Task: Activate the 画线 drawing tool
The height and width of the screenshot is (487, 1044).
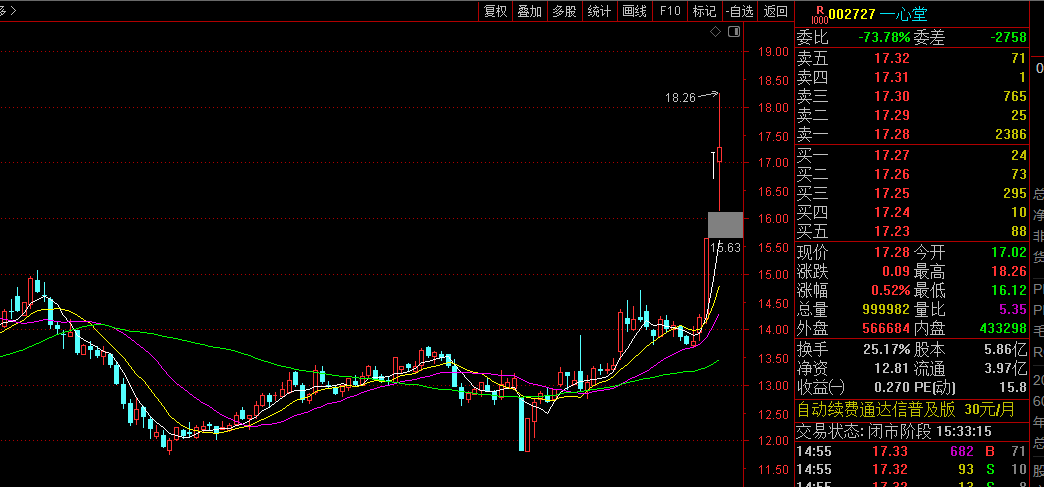Action: pos(634,11)
